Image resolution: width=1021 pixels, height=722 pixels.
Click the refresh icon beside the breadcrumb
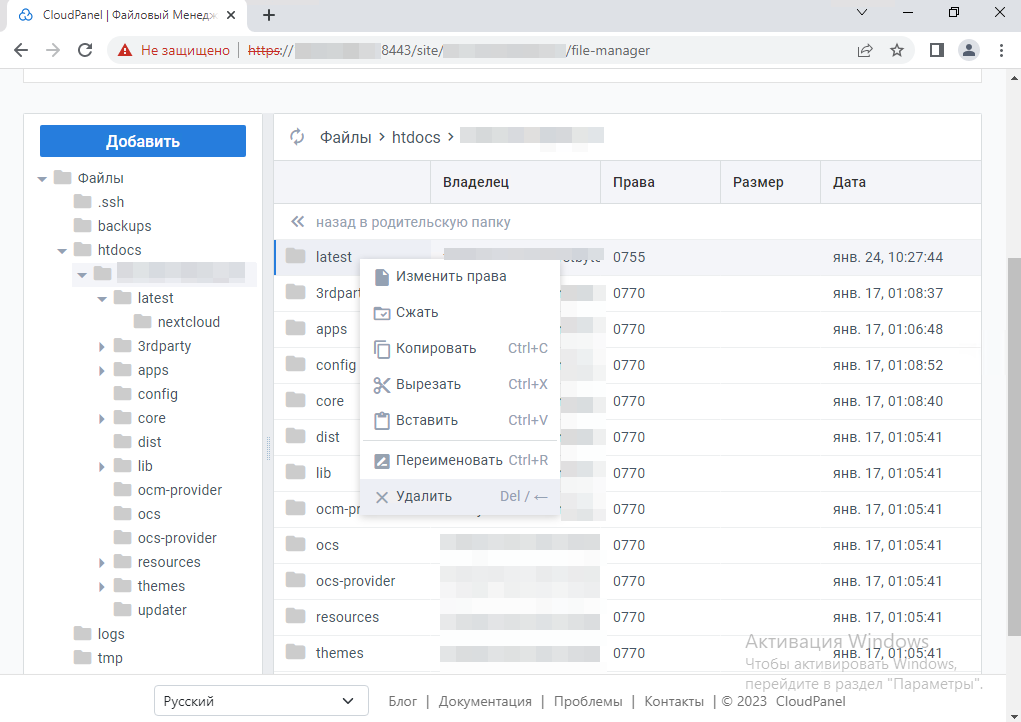click(x=297, y=137)
